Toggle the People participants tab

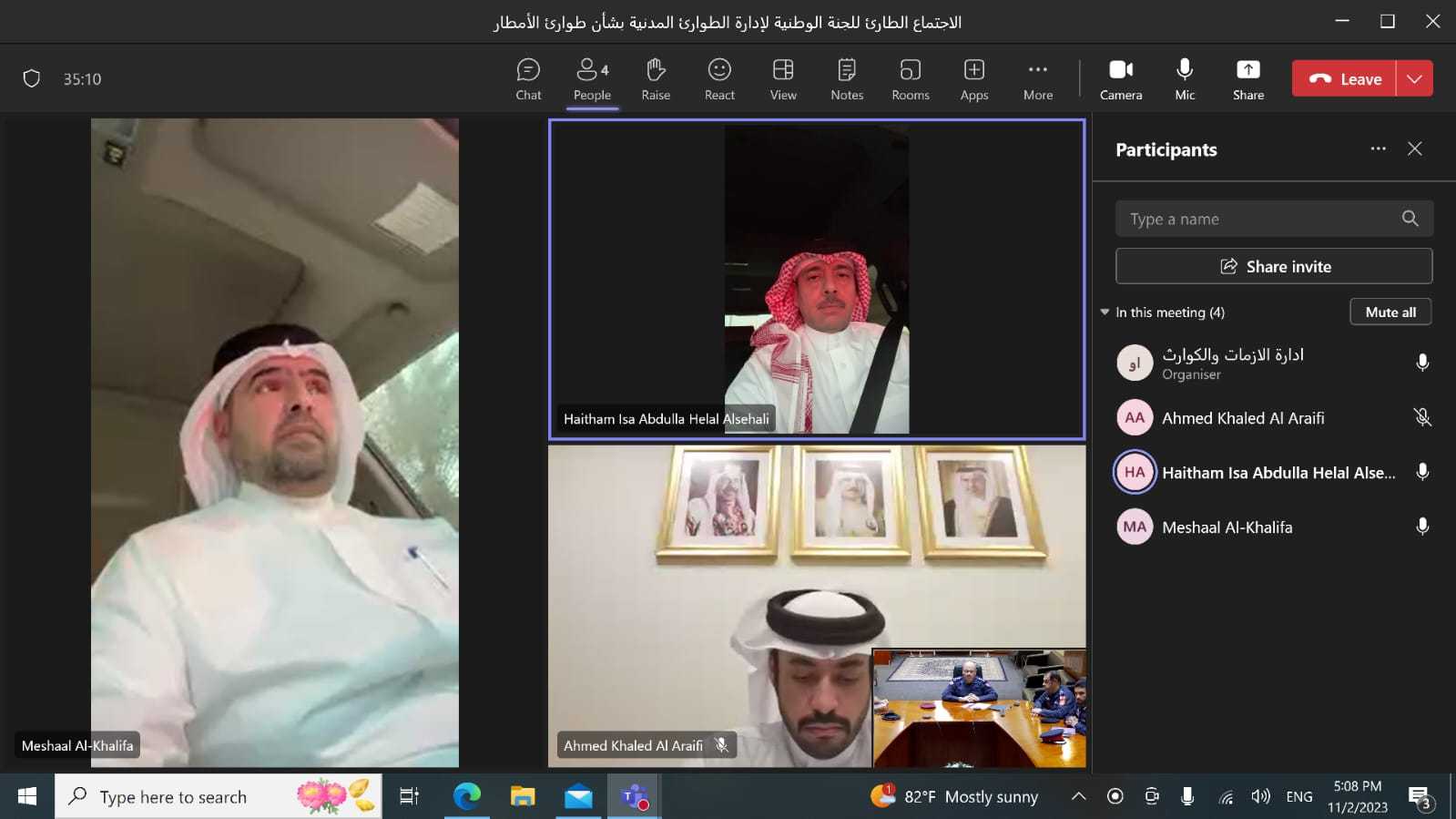[592, 79]
